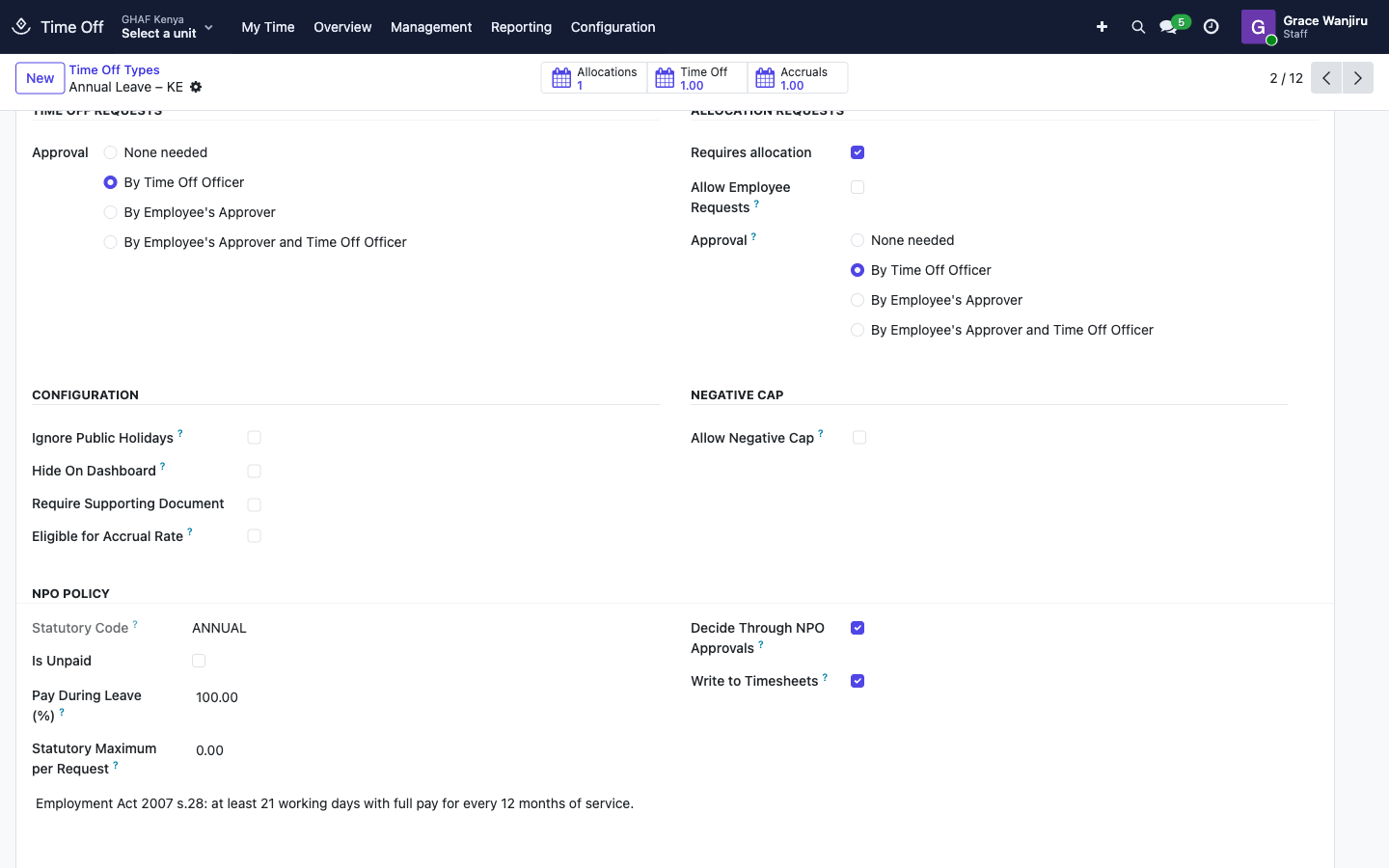
Task: Open My Time menu
Action: pos(268,27)
